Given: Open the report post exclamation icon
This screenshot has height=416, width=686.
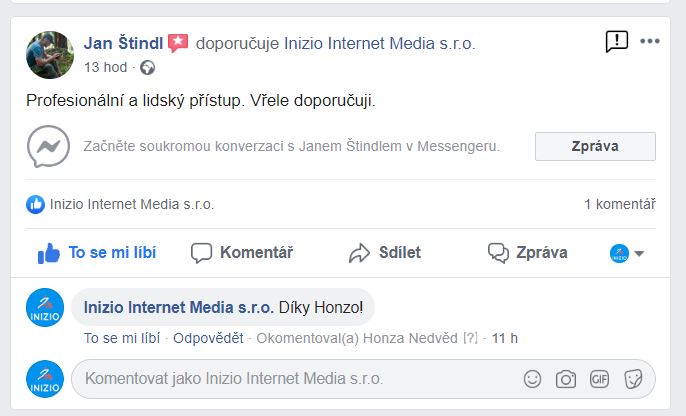Looking at the screenshot, I should tap(616, 42).
